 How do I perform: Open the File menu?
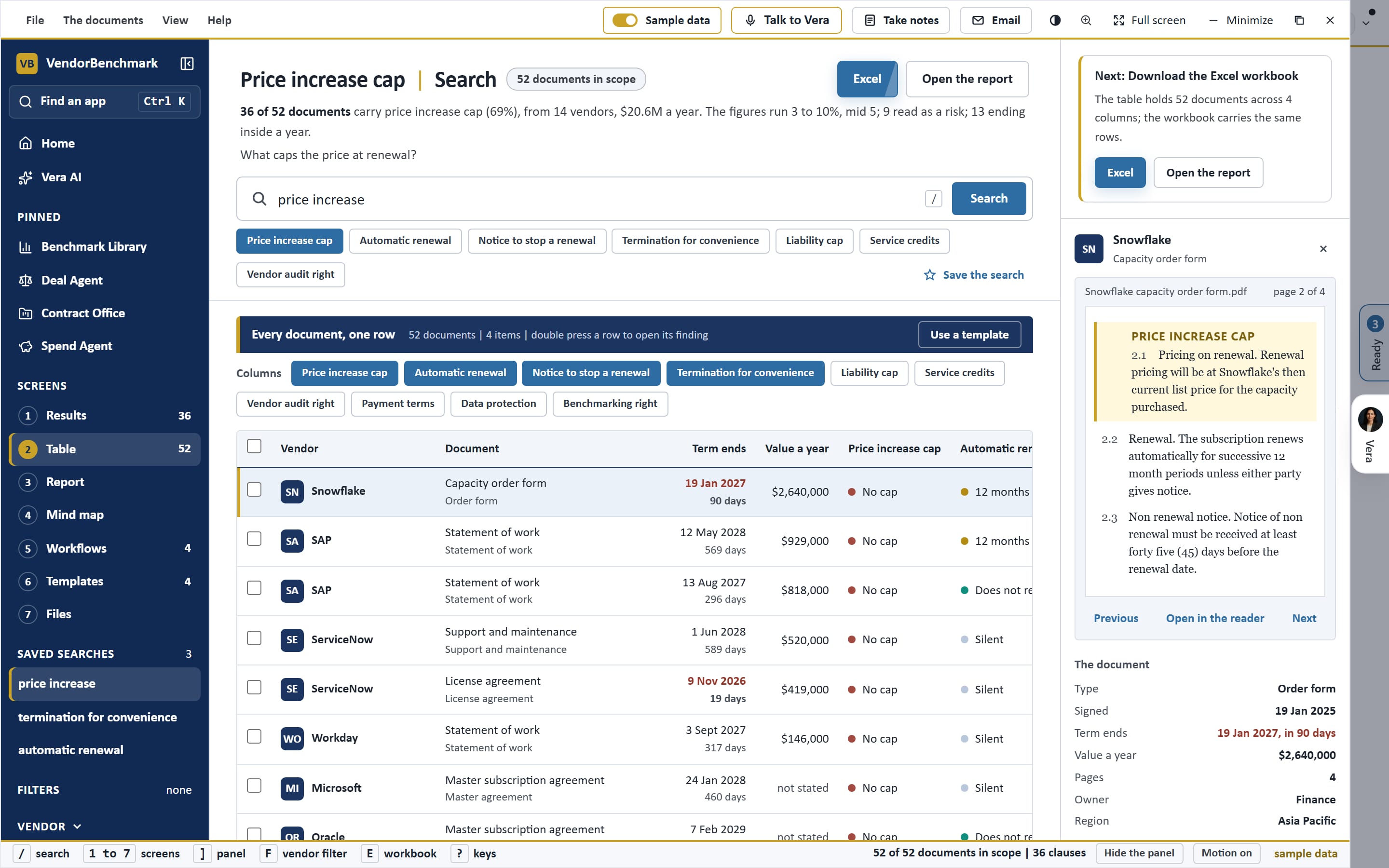35,20
